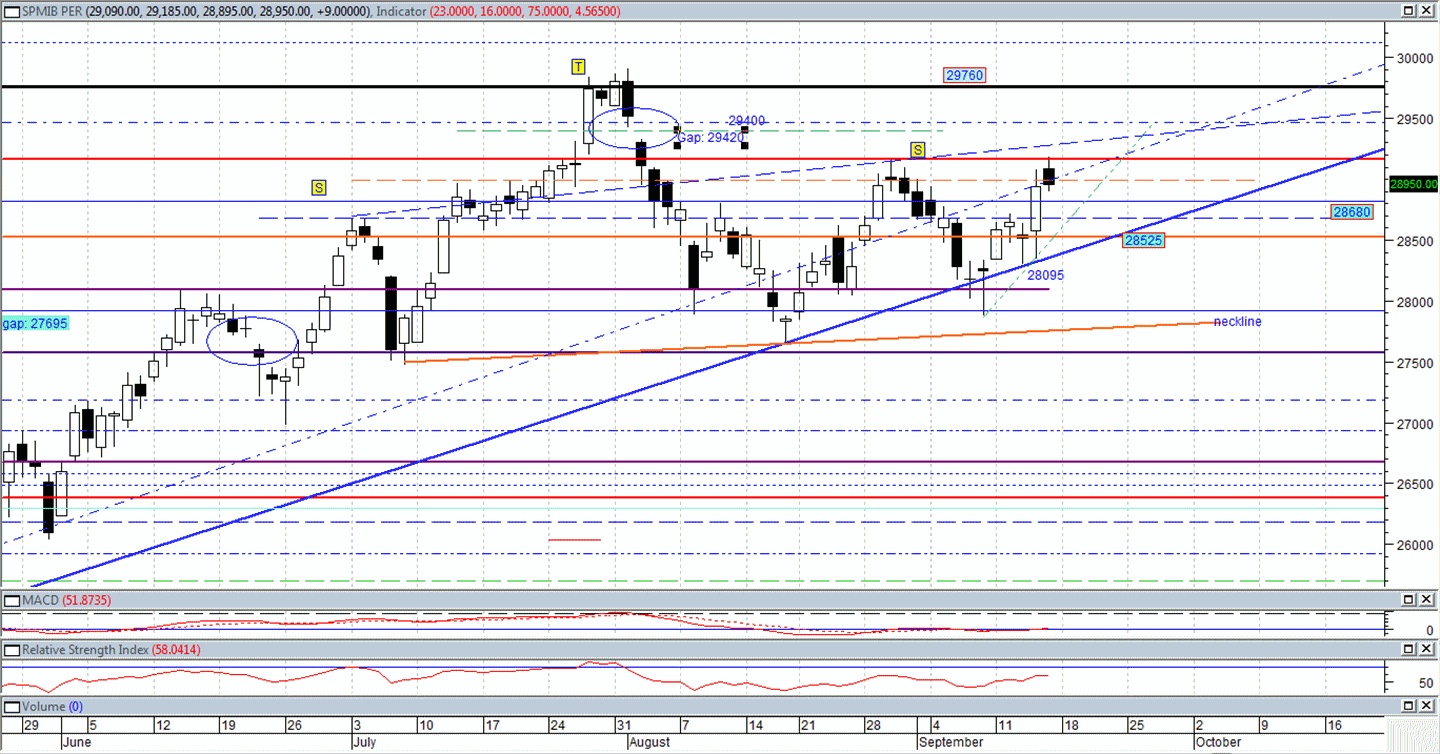1440x754 pixels.
Task: Close the SPMIB price chart panel
Action: 1428,10
